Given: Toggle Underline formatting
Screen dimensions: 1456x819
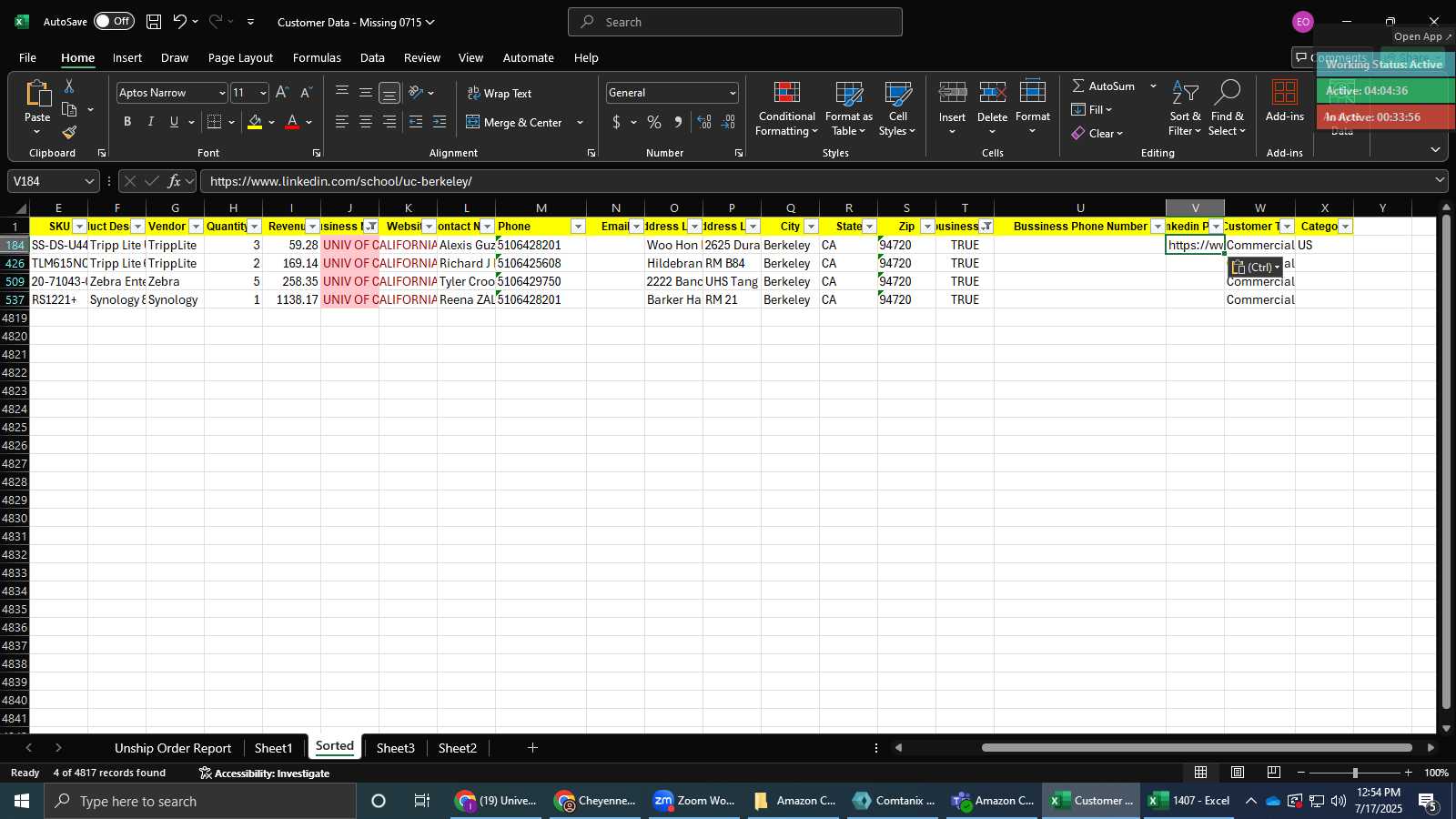Looking at the screenshot, I should tap(174, 122).
